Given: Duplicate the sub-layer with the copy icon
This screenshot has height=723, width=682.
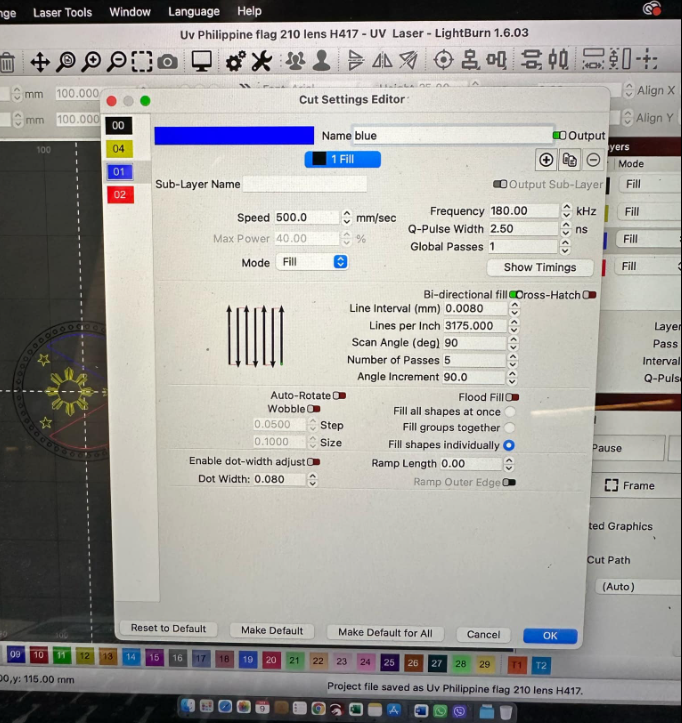Looking at the screenshot, I should [569, 160].
